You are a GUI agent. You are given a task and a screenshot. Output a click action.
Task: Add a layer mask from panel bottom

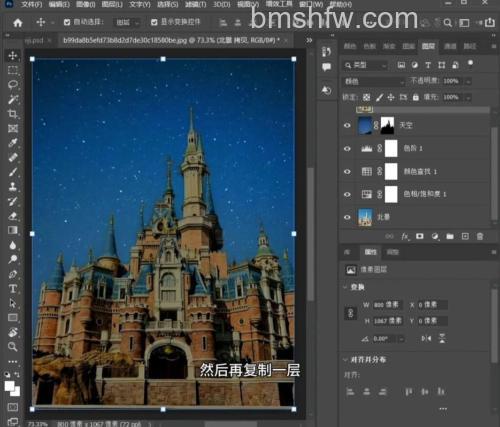point(420,236)
